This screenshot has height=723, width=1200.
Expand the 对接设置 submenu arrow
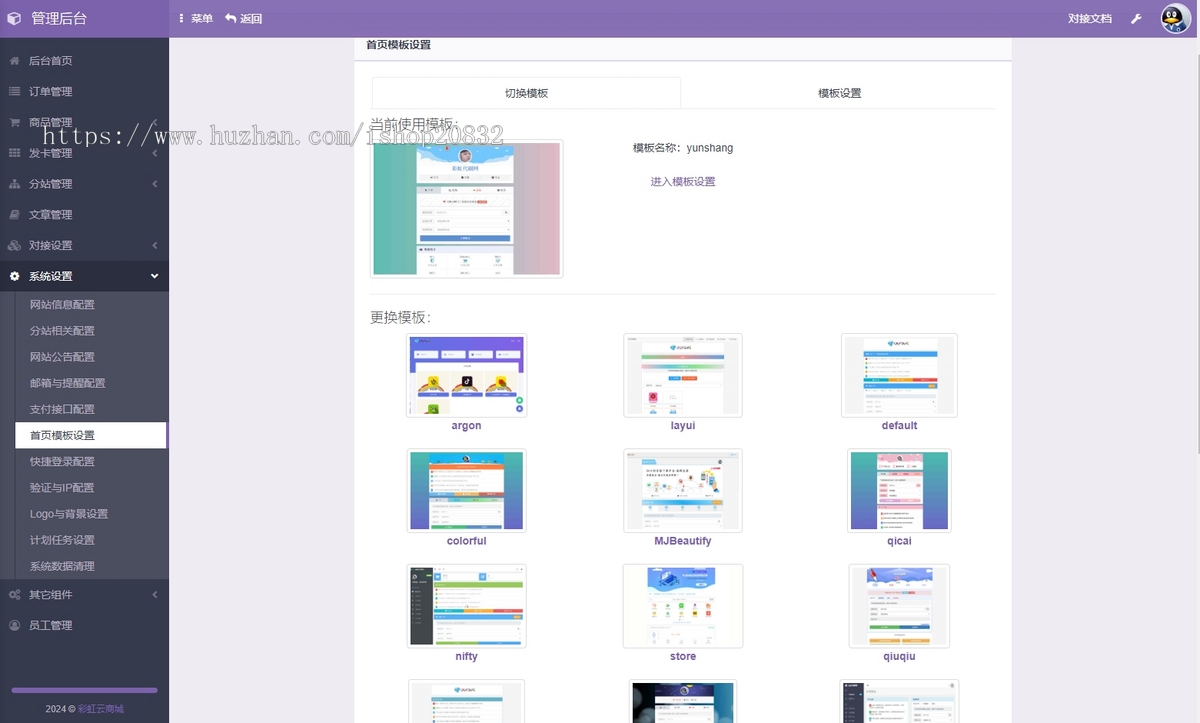[154, 246]
